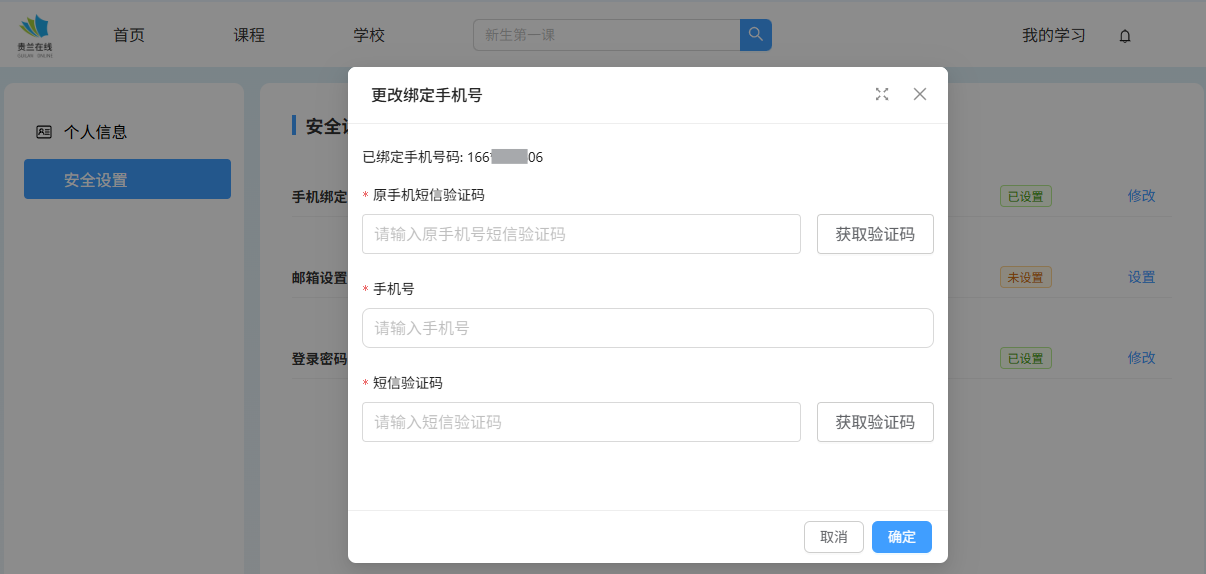Open the 学校 navigation item

[x=369, y=35]
